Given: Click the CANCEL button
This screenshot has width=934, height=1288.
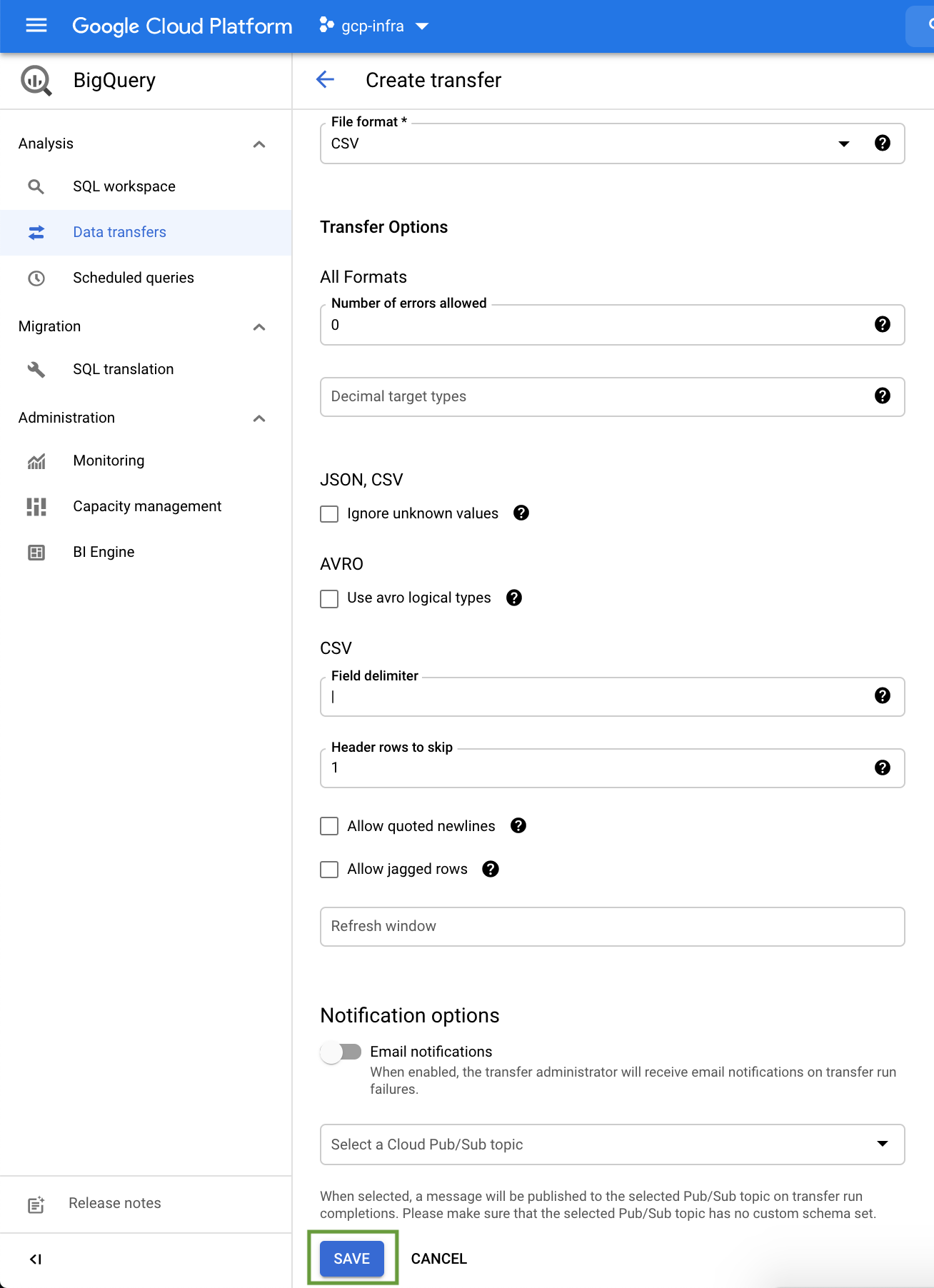Looking at the screenshot, I should [x=439, y=1259].
